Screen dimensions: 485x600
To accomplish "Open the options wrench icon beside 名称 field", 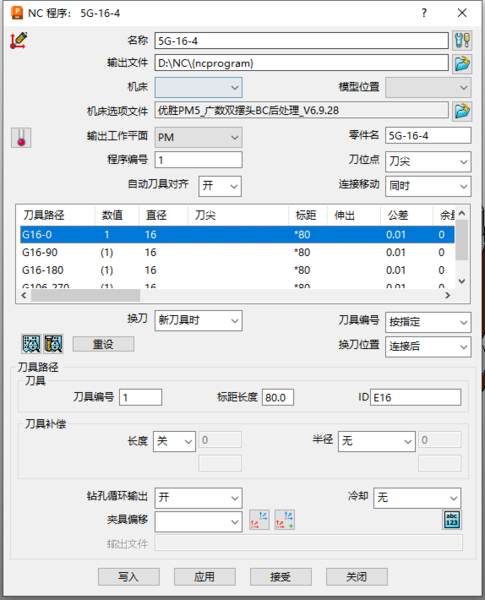I will [462, 41].
